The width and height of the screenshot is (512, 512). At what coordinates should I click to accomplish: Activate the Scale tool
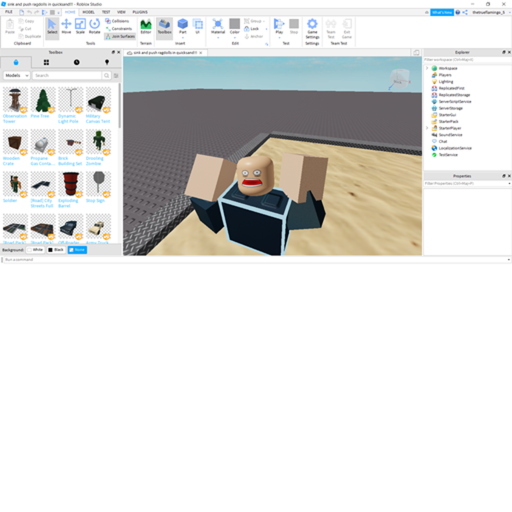pyautogui.click(x=80, y=26)
